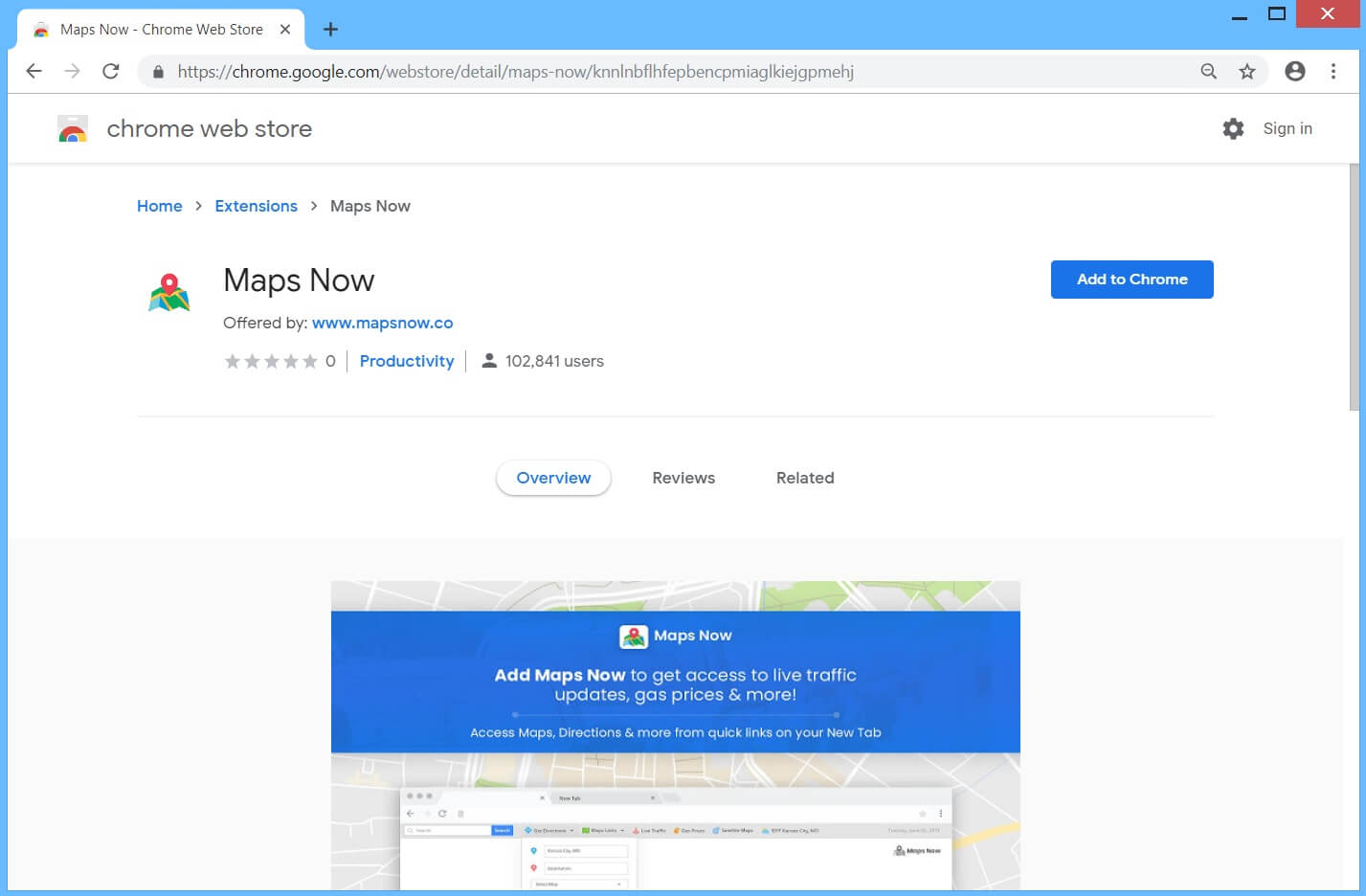Bookmark this page with the star icon

1247,71
